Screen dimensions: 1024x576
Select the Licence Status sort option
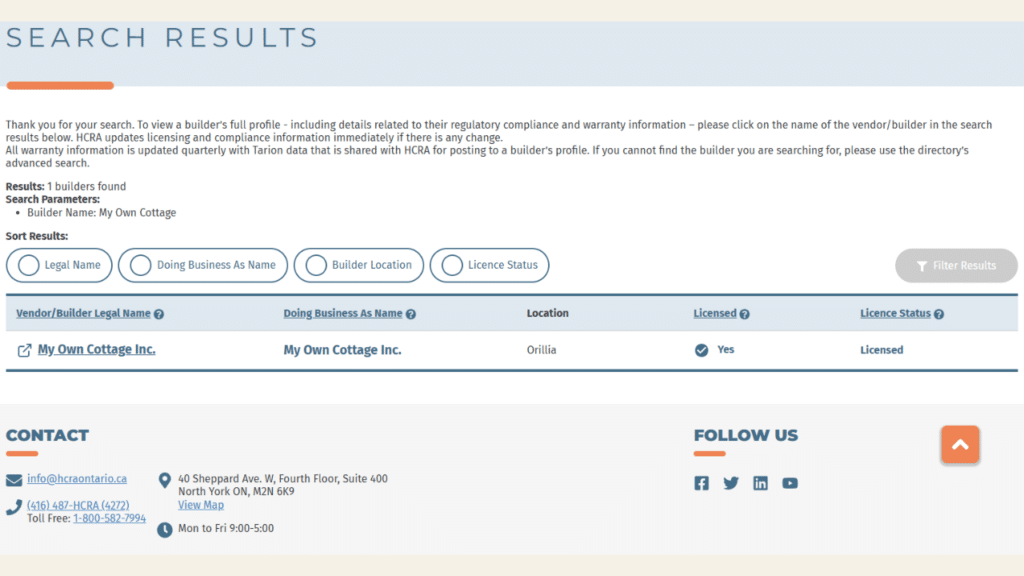(489, 265)
